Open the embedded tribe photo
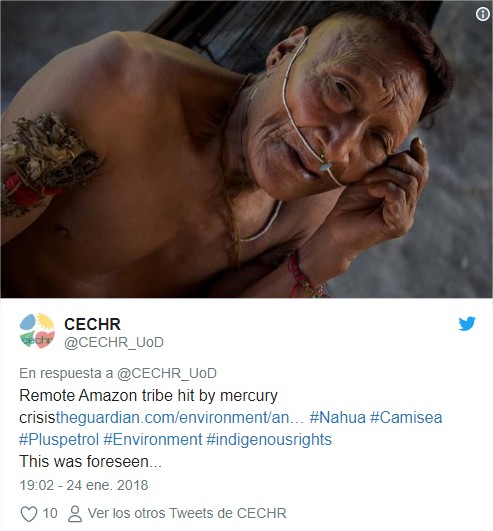The image size is (493, 531). 246,149
